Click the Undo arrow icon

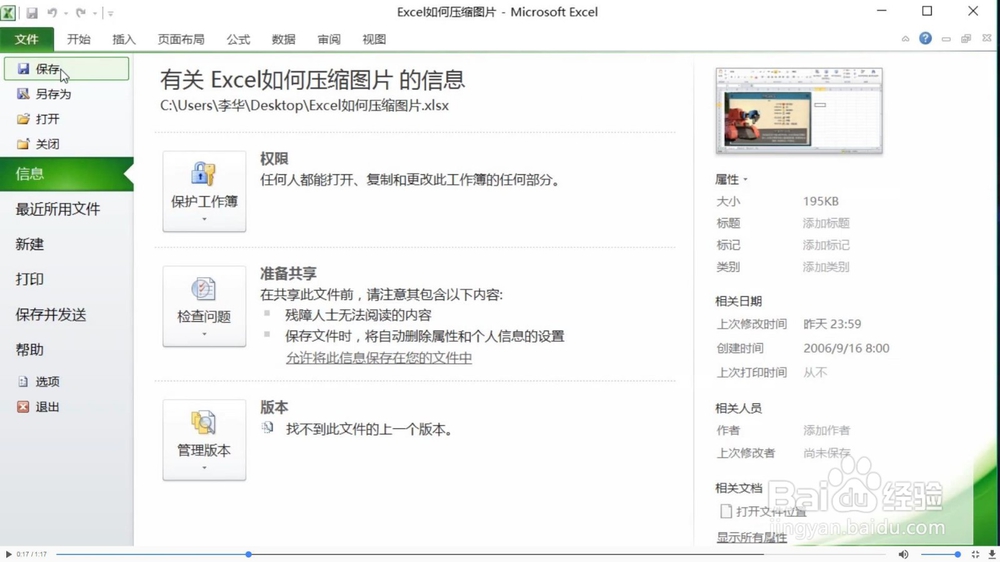(52, 13)
